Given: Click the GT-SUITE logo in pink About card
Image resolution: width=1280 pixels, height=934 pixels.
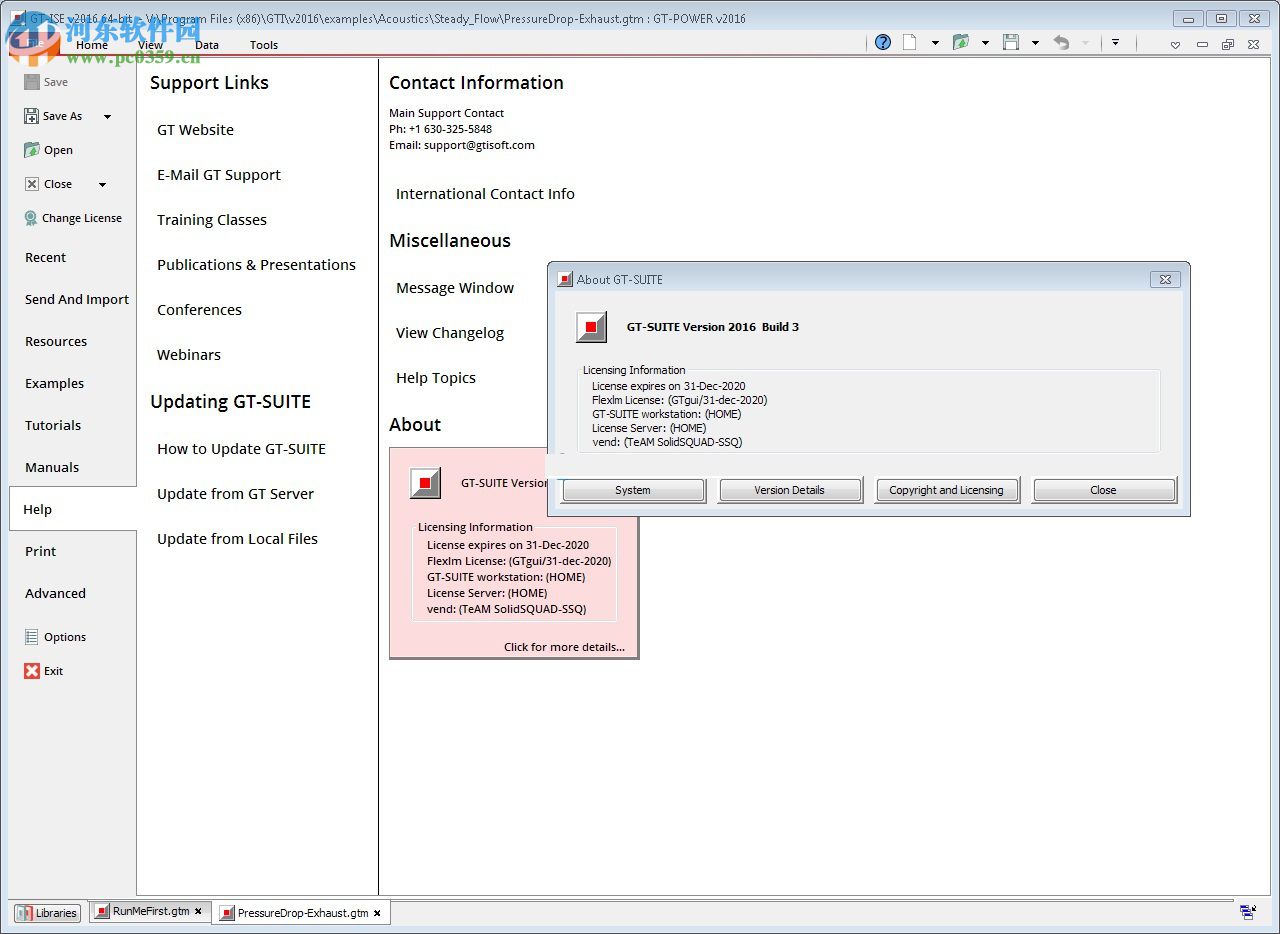Looking at the screenshot, I should click(425, 483).
